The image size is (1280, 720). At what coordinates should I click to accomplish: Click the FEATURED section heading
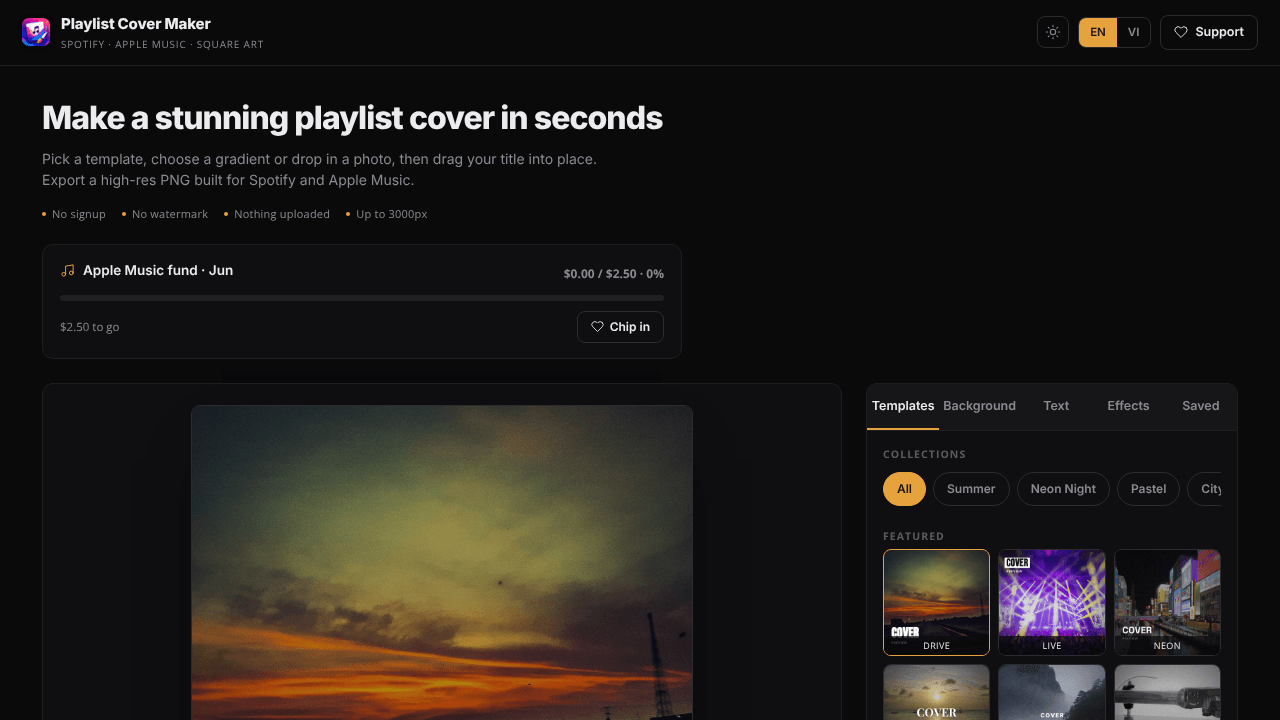[x=914, y=537]
